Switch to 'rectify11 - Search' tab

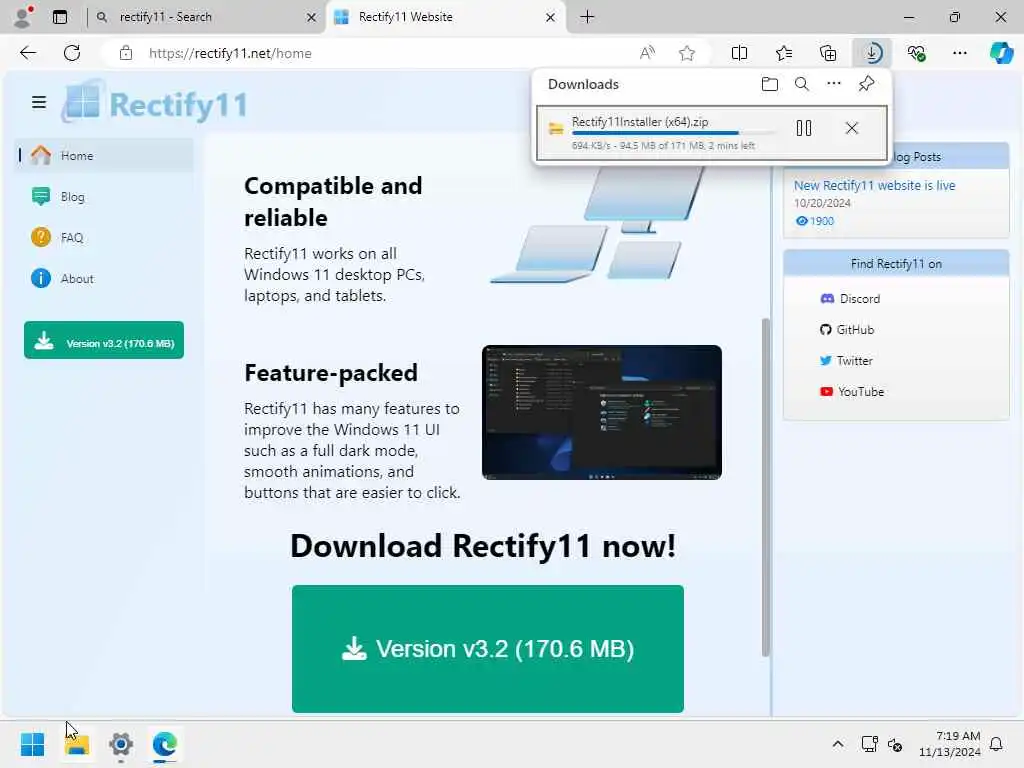[206, 17]
